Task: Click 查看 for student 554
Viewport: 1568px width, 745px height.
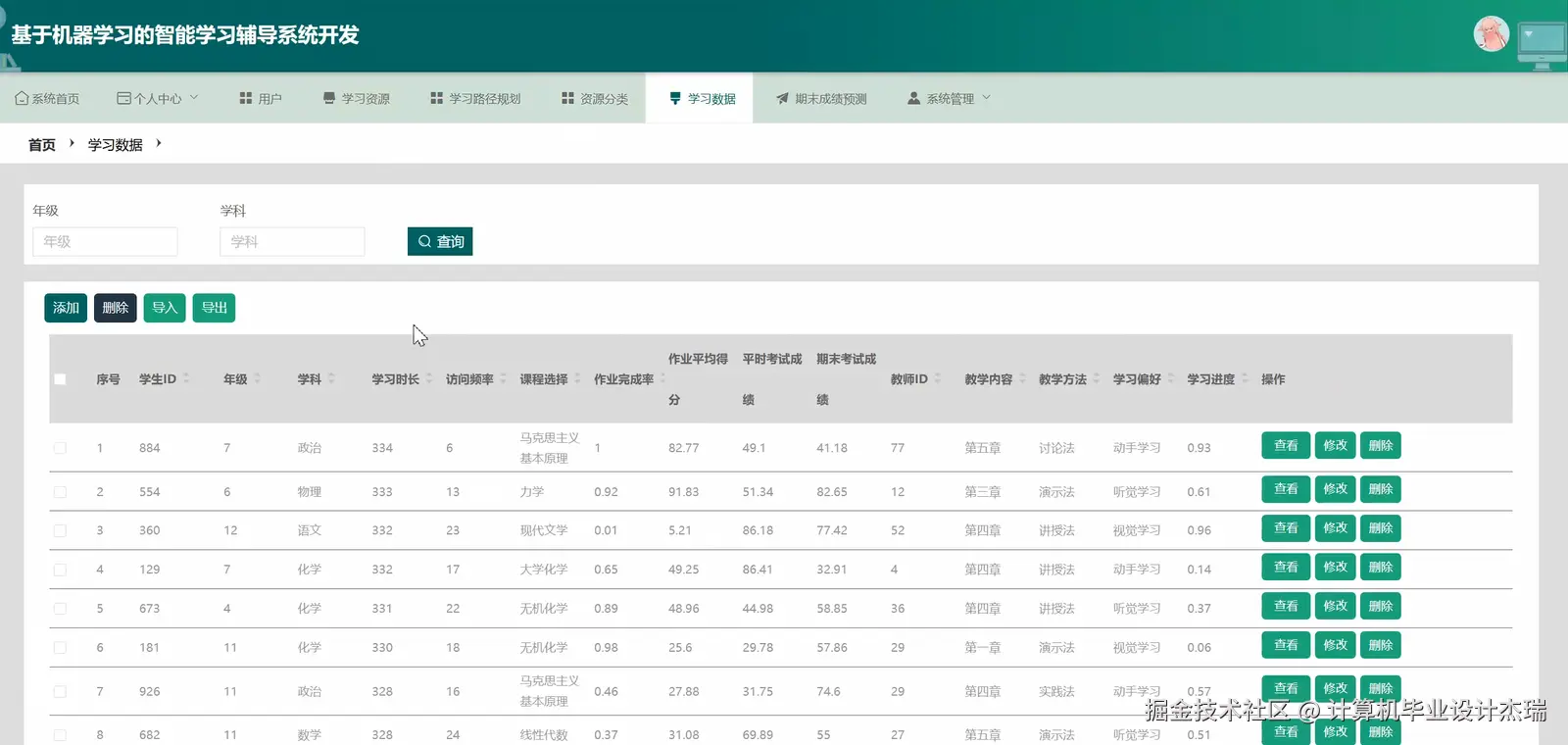Action: point(1286,489)
